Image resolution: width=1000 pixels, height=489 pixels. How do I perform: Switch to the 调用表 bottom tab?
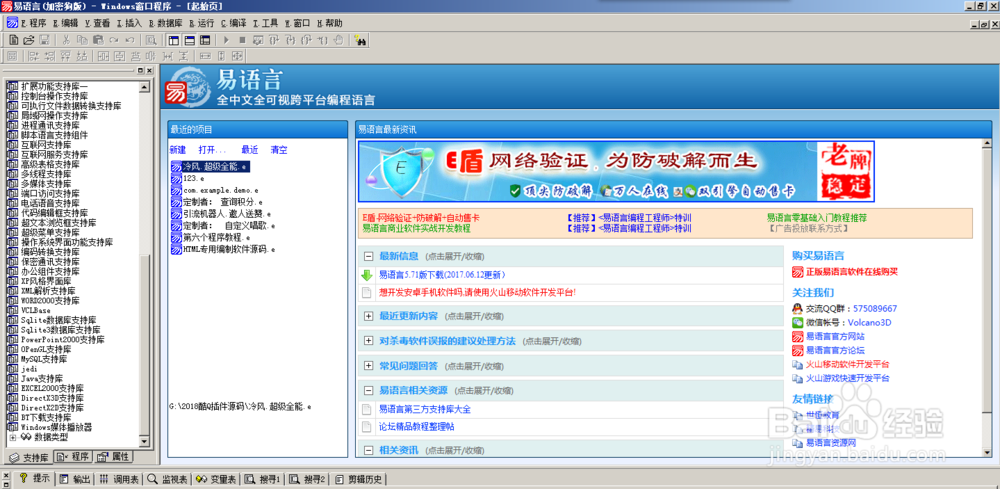119,479
